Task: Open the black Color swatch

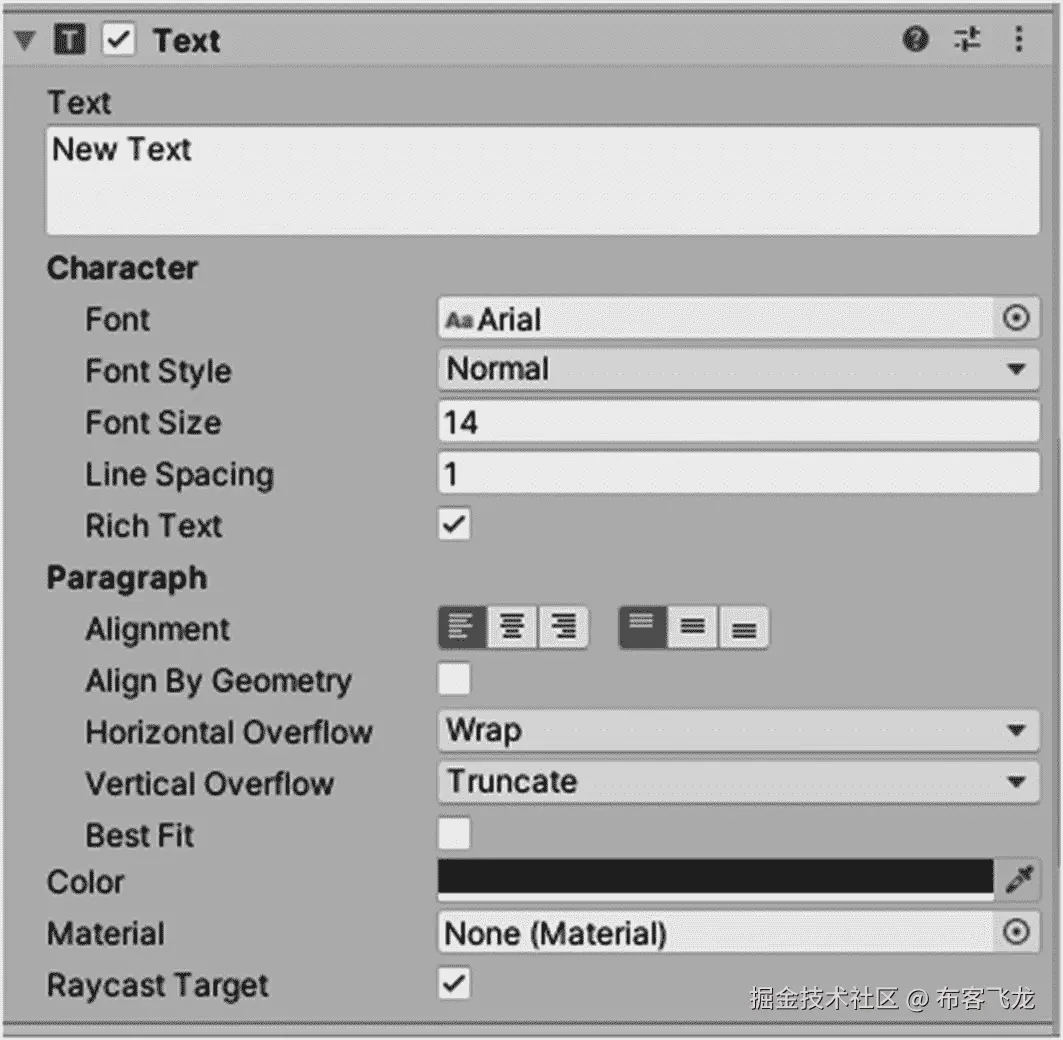Action: (715, 877)
